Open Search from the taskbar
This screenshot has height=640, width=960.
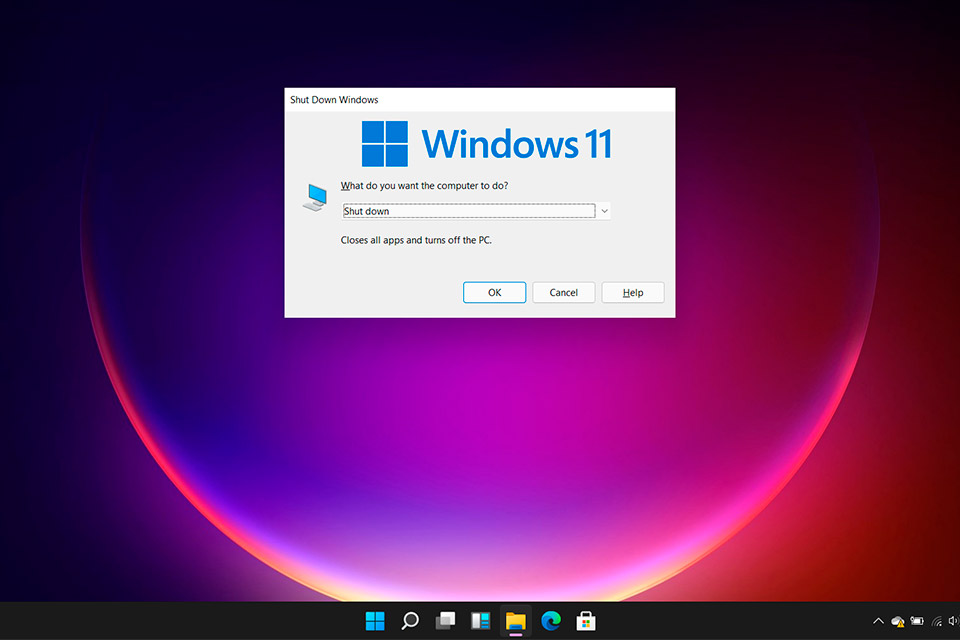410,621
